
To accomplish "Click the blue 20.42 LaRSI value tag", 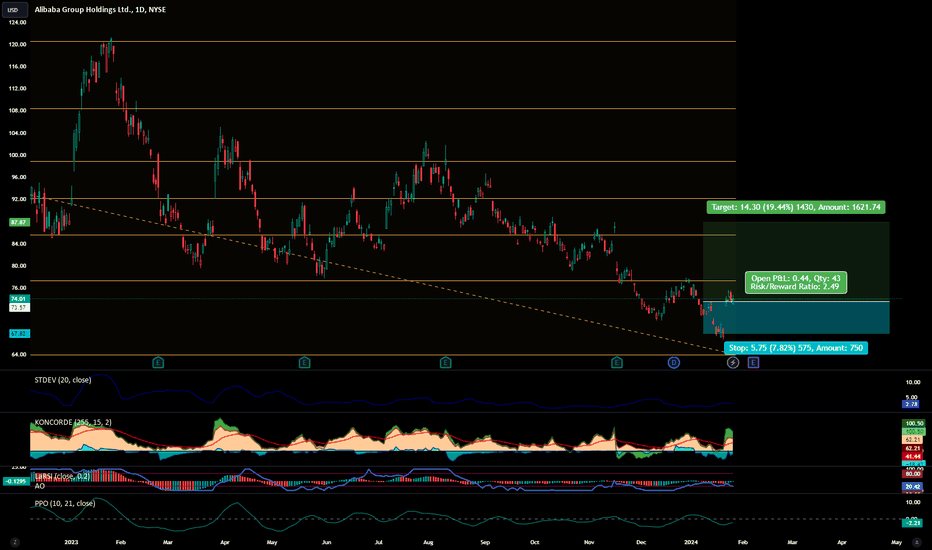I will point(912,486).
